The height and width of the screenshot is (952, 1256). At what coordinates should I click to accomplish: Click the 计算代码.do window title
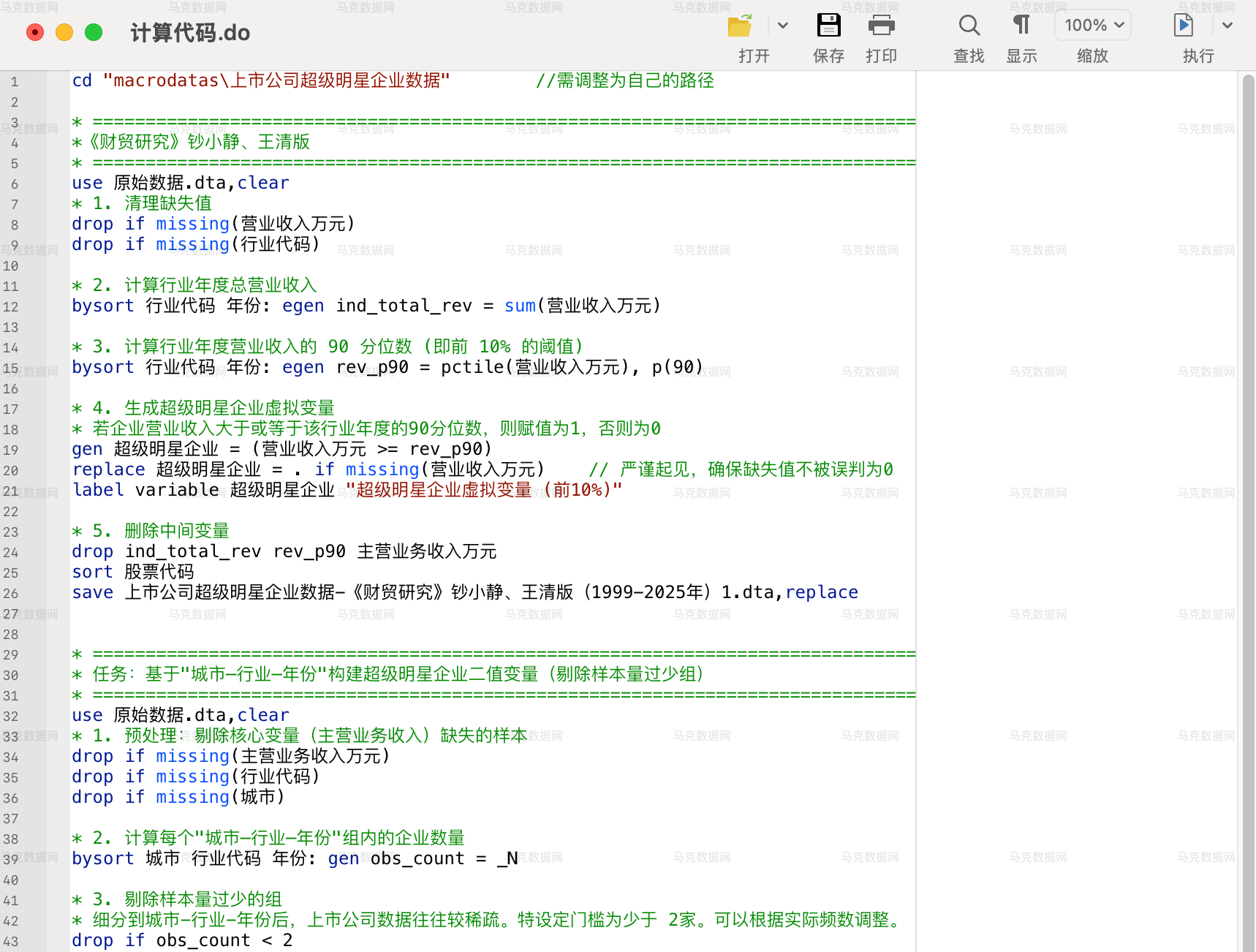coord(190,33)
